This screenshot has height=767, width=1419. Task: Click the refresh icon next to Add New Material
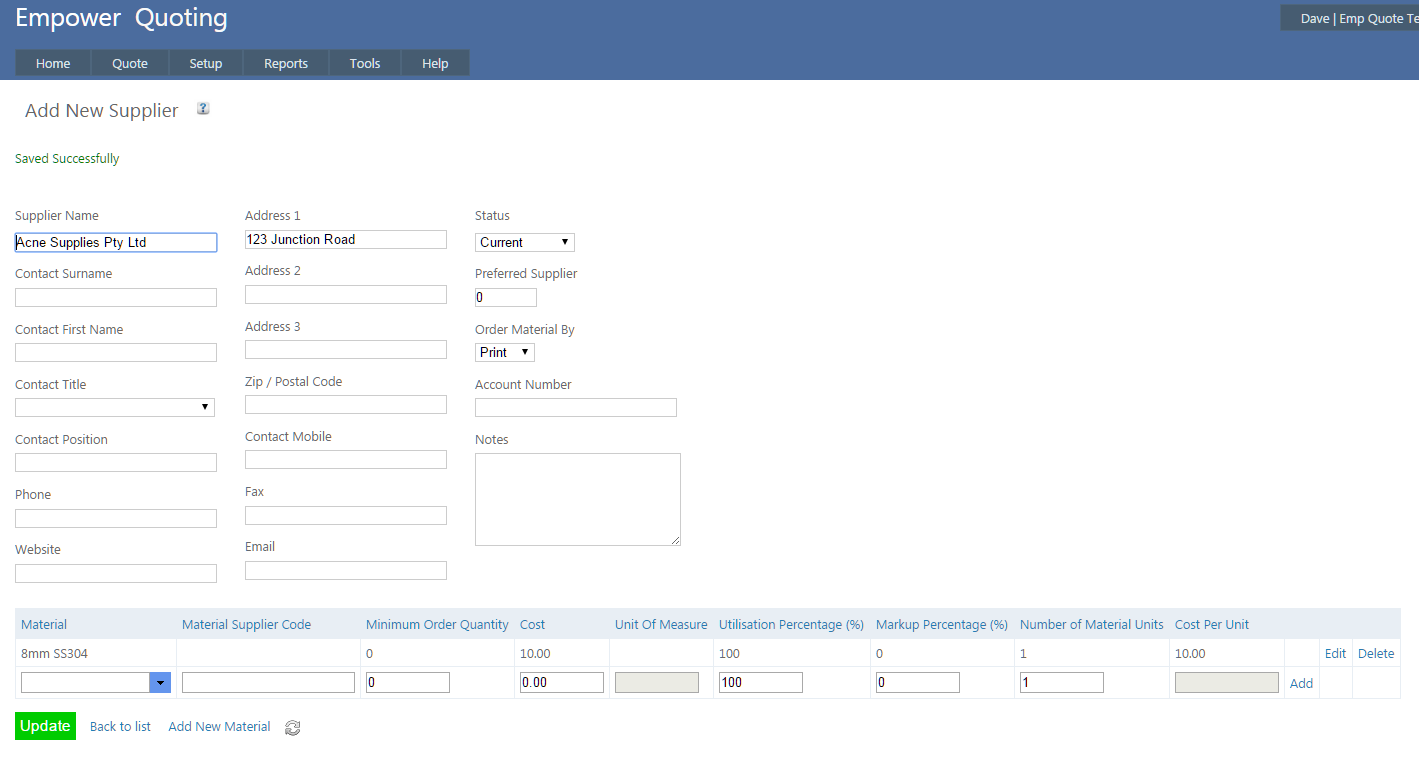pos(293,728)
